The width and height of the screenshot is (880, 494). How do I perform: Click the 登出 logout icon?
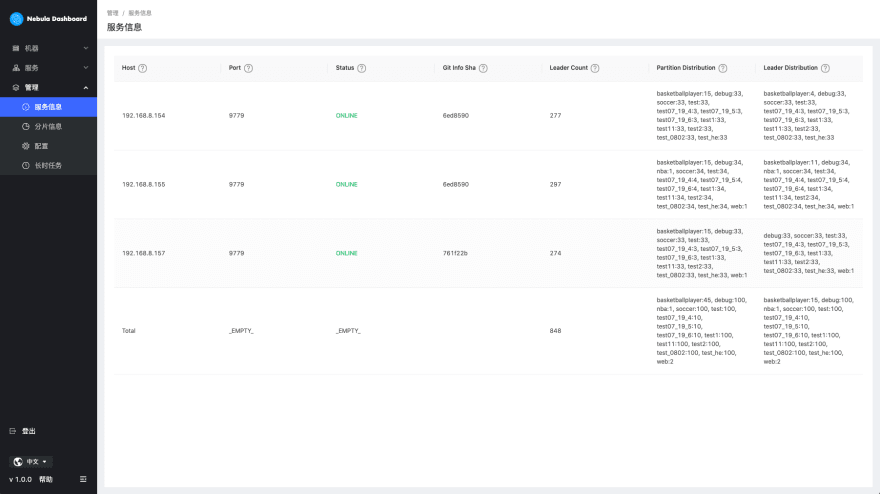coord(13,431)
